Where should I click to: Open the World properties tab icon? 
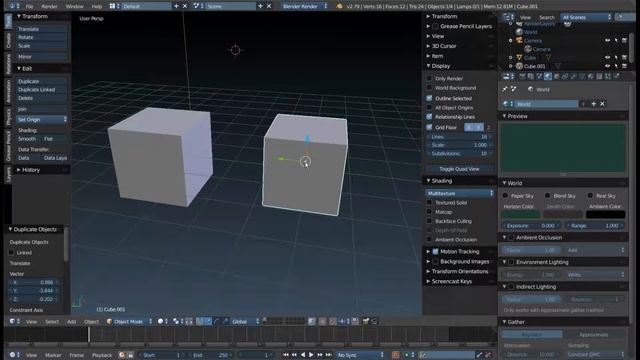548,77
